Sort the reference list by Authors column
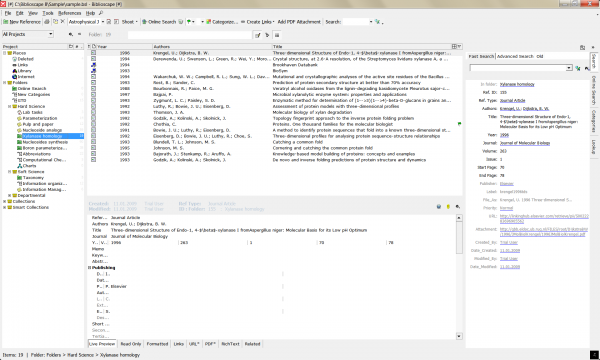Screen dimensions: 600x360 211,46
